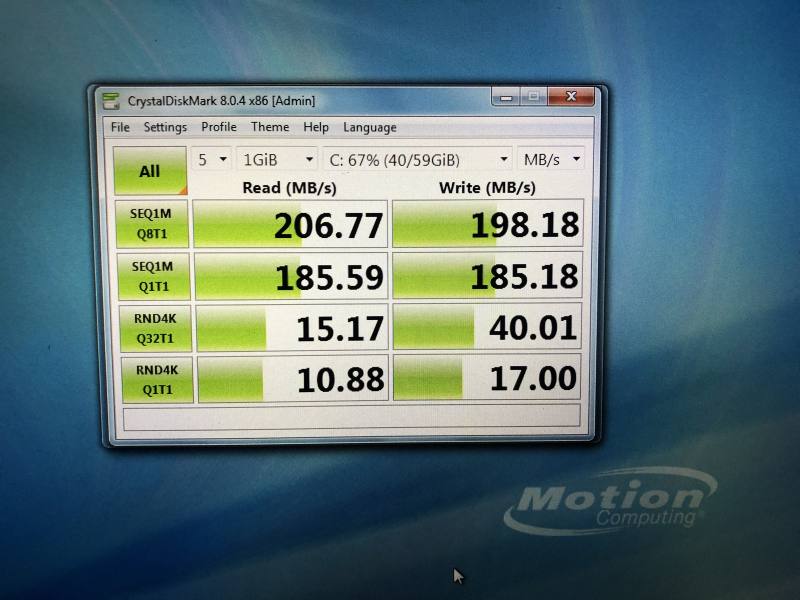Expand the 1GiB test size dropdown

(x=277, y=160)
